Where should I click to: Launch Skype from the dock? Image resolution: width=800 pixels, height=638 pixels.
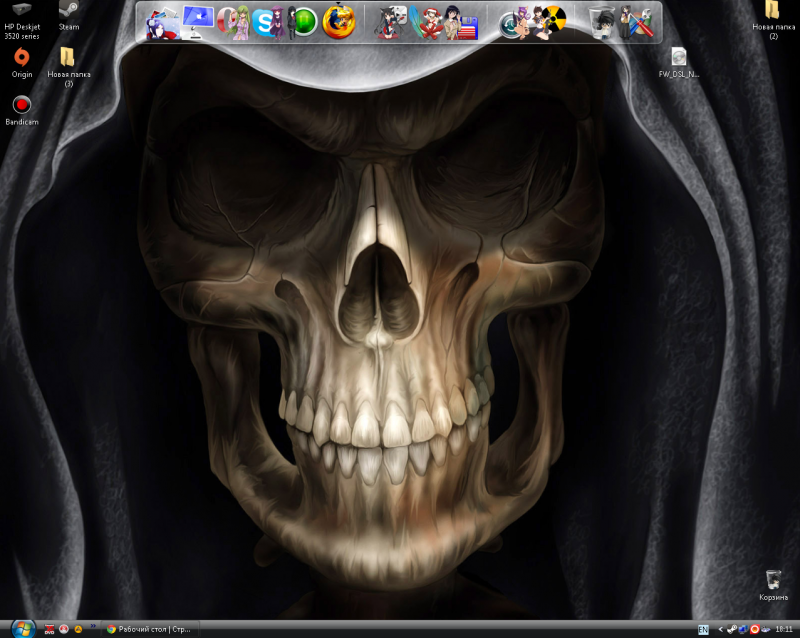[x=268, y=23]
